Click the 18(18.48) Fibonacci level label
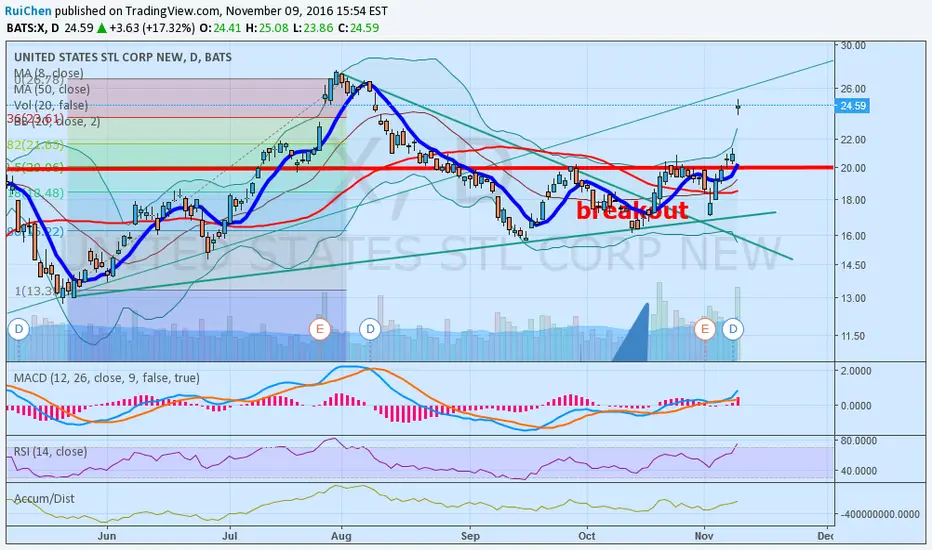The height and width of the screenshot is (550, 932). click(x=35, y=193)
